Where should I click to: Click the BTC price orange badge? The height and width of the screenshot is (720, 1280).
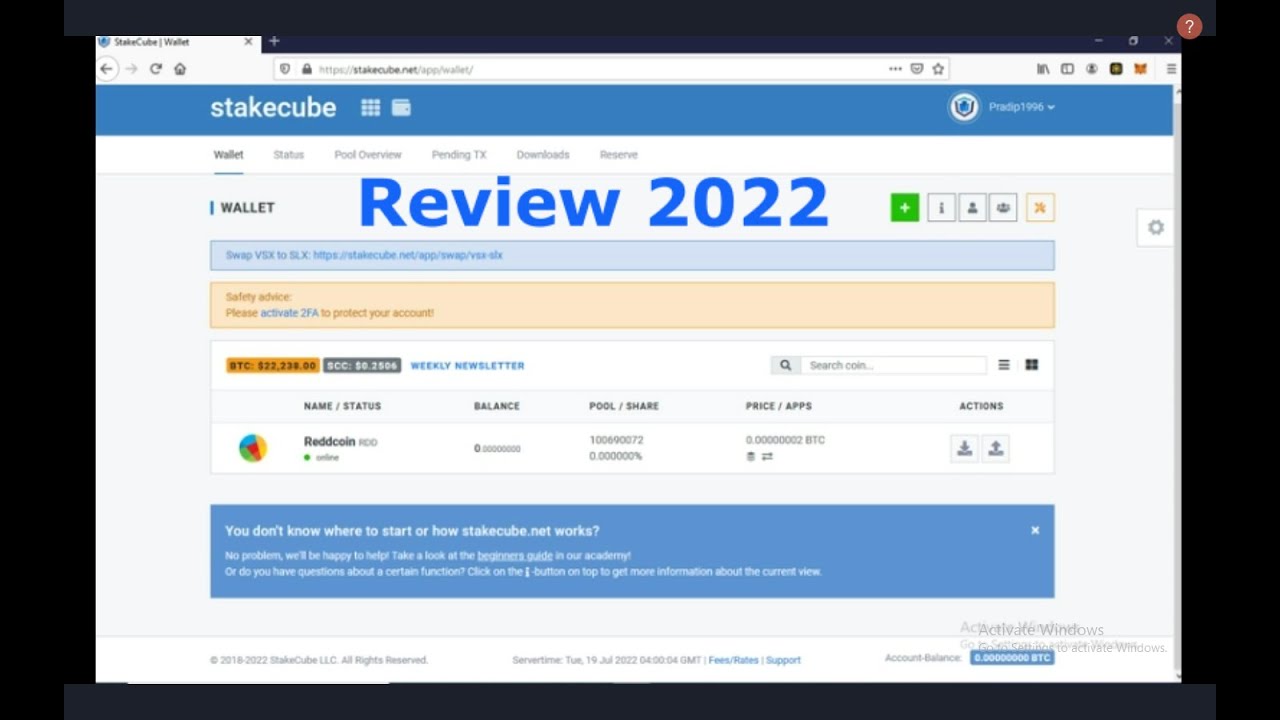pos(273,366)
